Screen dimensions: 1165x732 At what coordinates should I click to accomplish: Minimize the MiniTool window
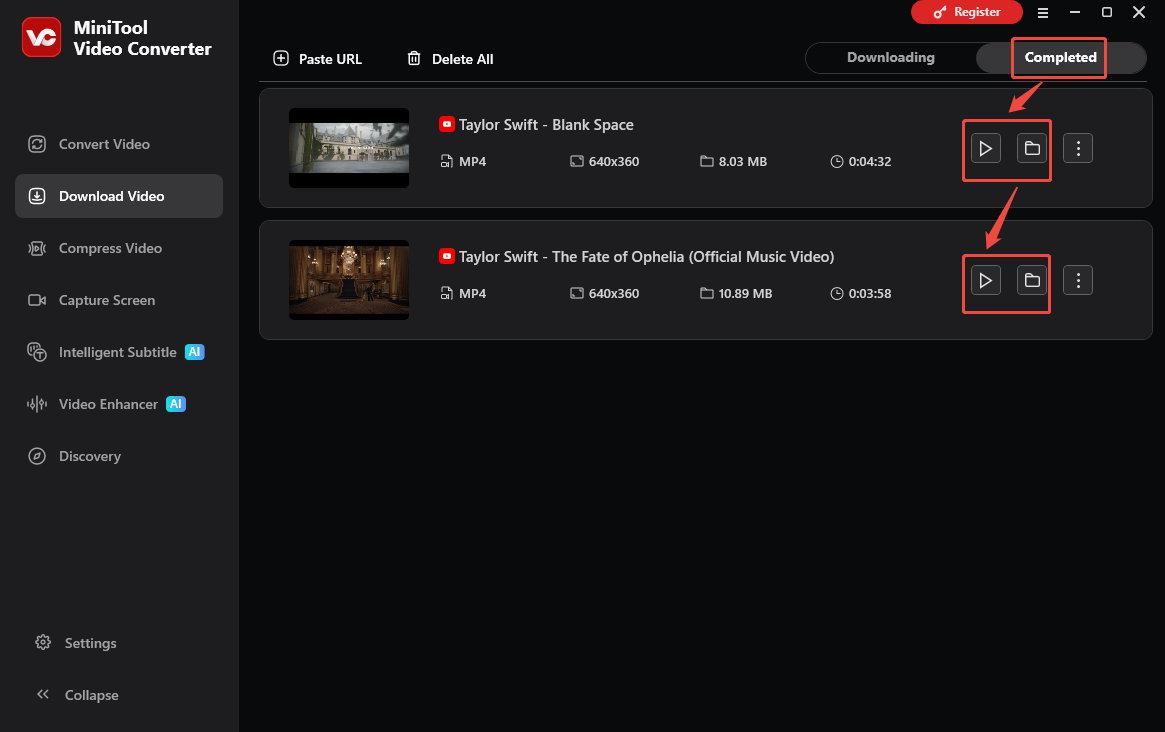[1075, 12]
